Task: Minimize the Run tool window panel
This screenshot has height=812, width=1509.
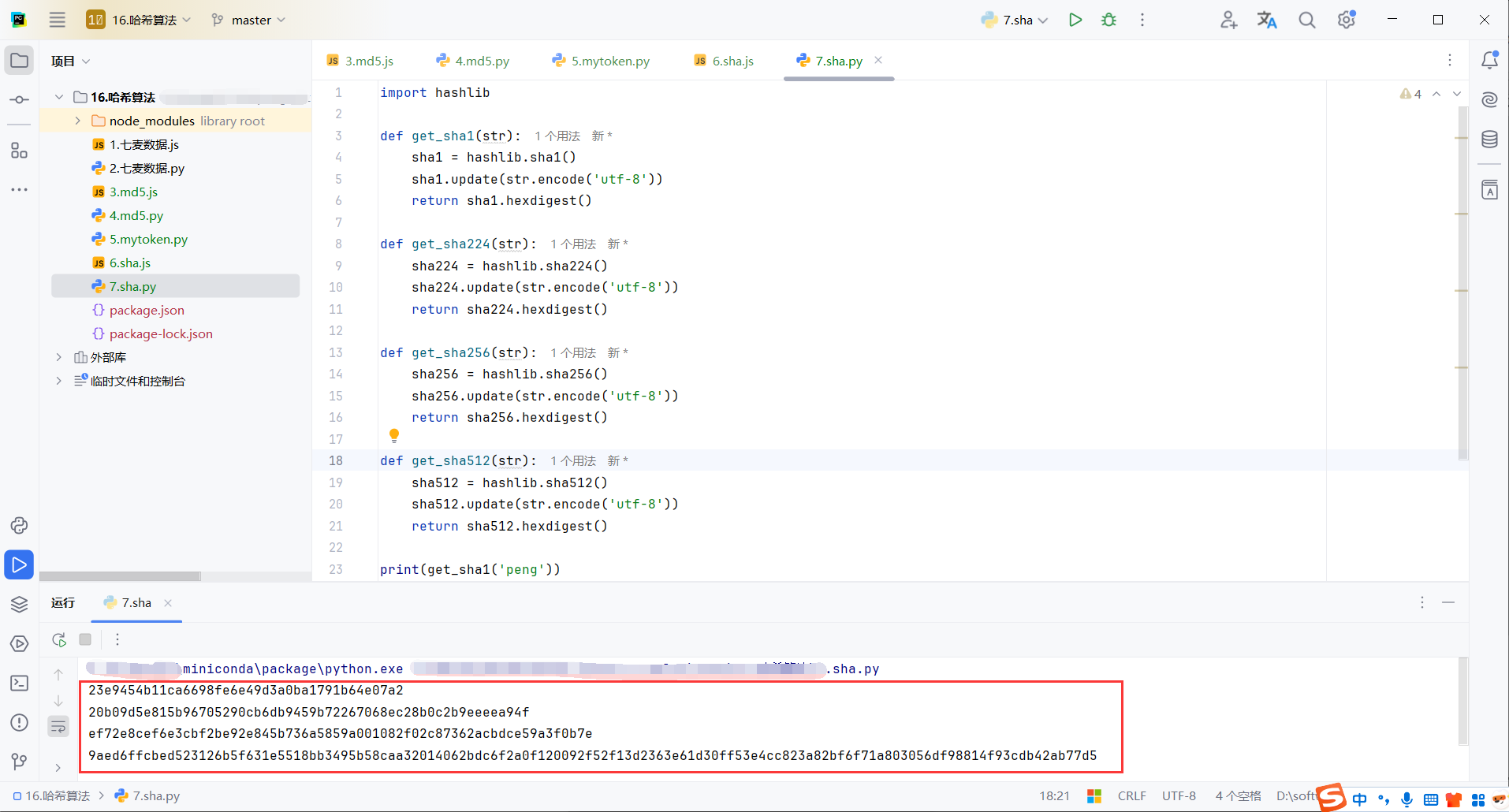Action: 1448,602
